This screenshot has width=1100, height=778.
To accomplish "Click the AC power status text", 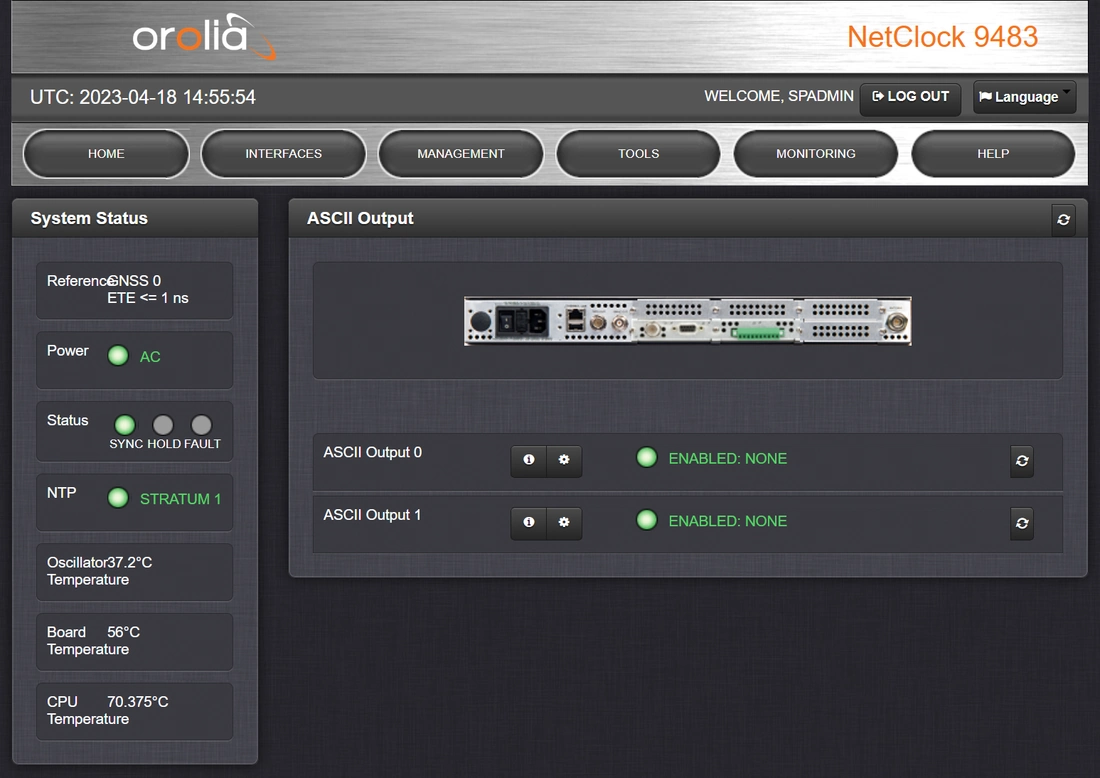I will tap(150, 357).
